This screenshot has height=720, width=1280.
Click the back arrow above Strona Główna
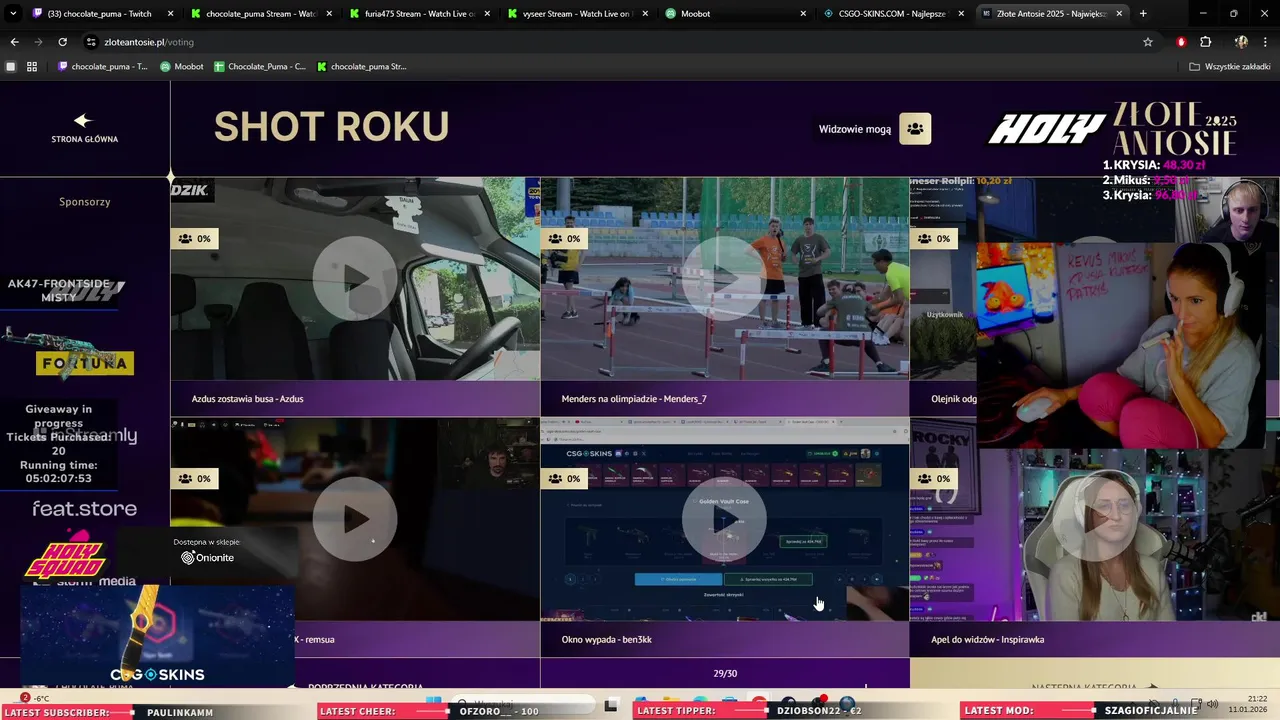coord(83,120)
